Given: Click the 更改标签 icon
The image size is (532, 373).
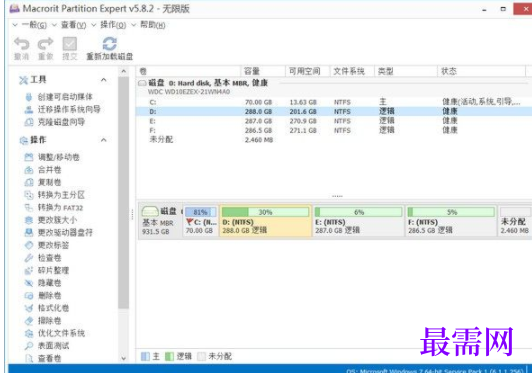Looking at the screenshot, I should [x=29, y=245].
